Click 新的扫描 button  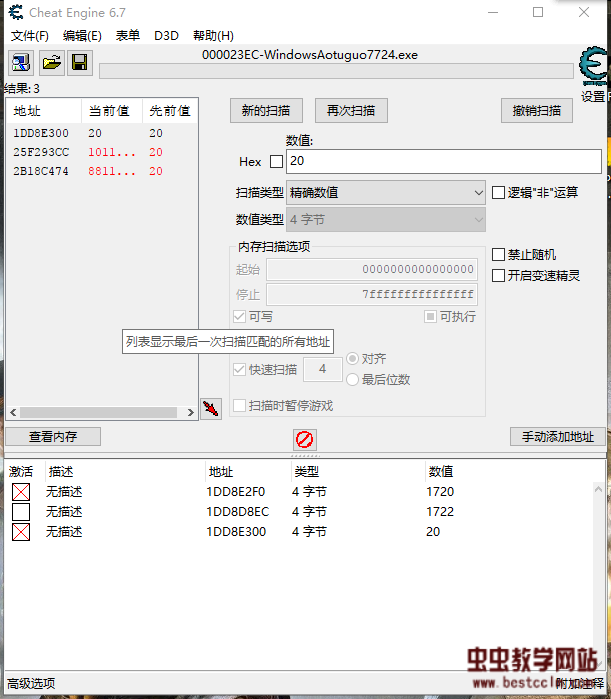pos(266,111)
